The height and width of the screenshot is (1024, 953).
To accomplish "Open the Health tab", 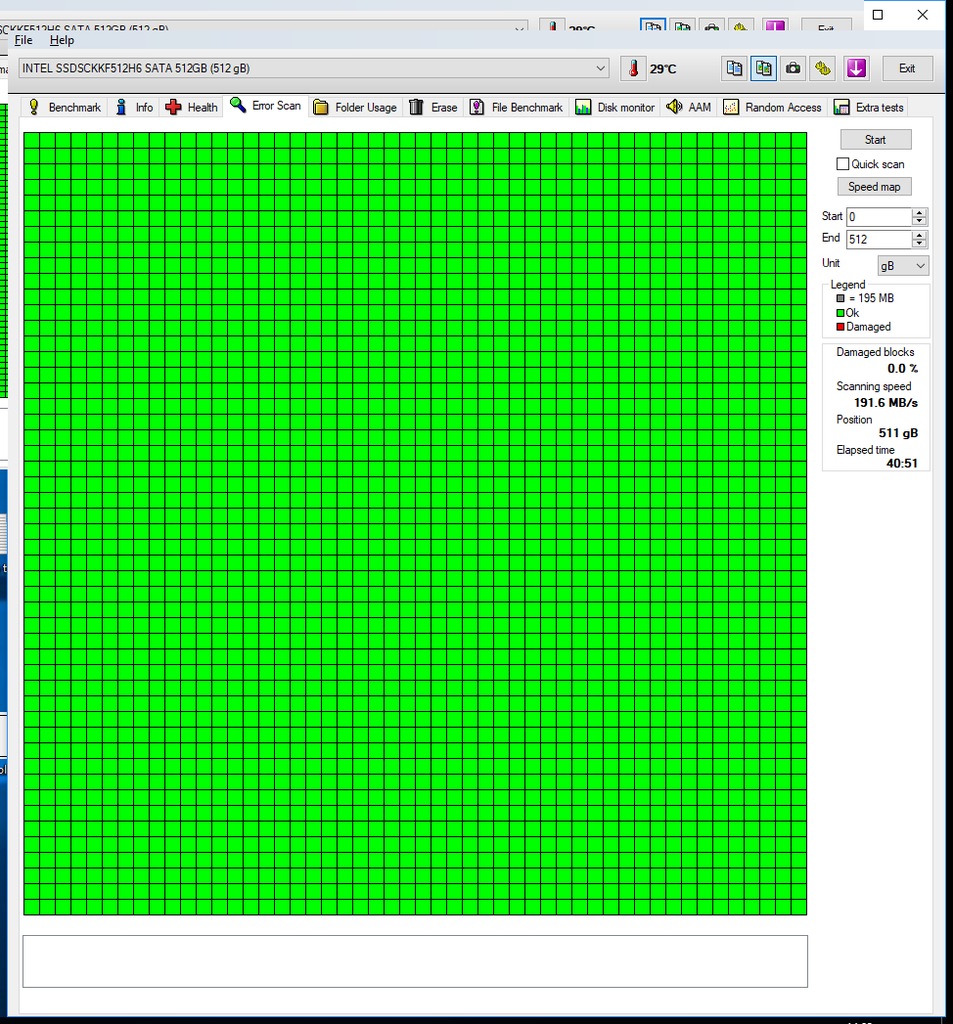I will 191,107.
